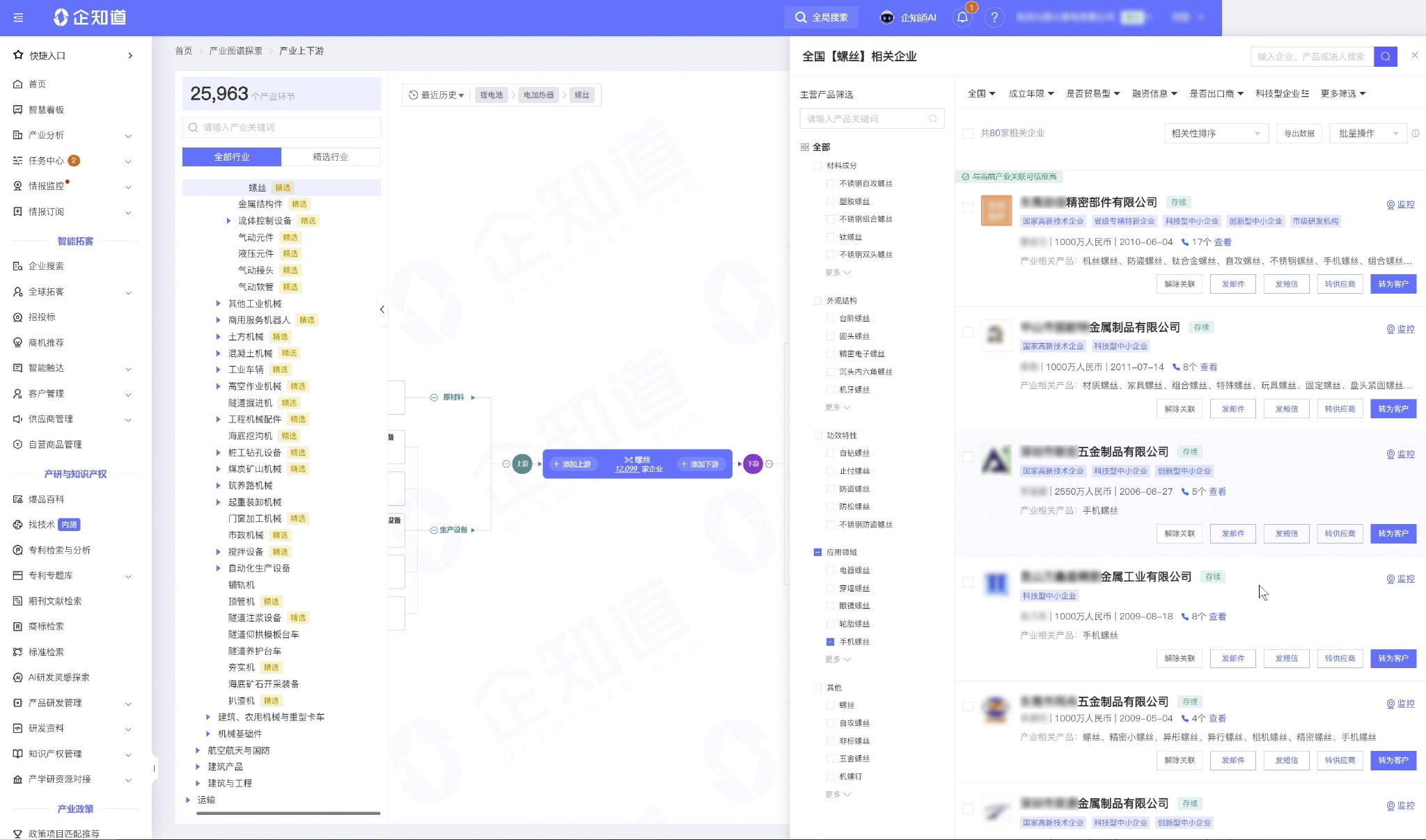Click the blue search magnifier button

(x=1385, y=56)
